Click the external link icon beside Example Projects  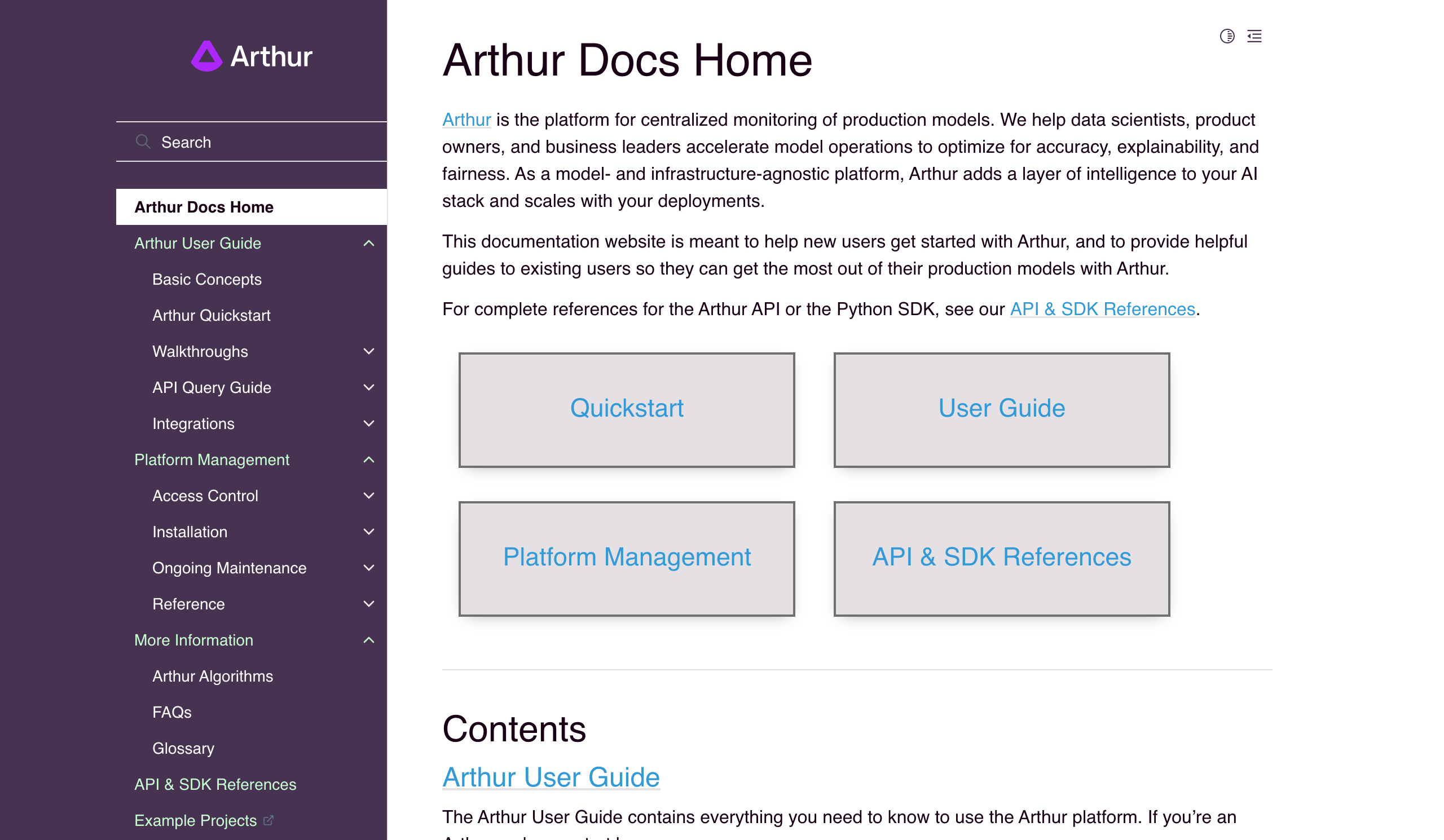268,820
